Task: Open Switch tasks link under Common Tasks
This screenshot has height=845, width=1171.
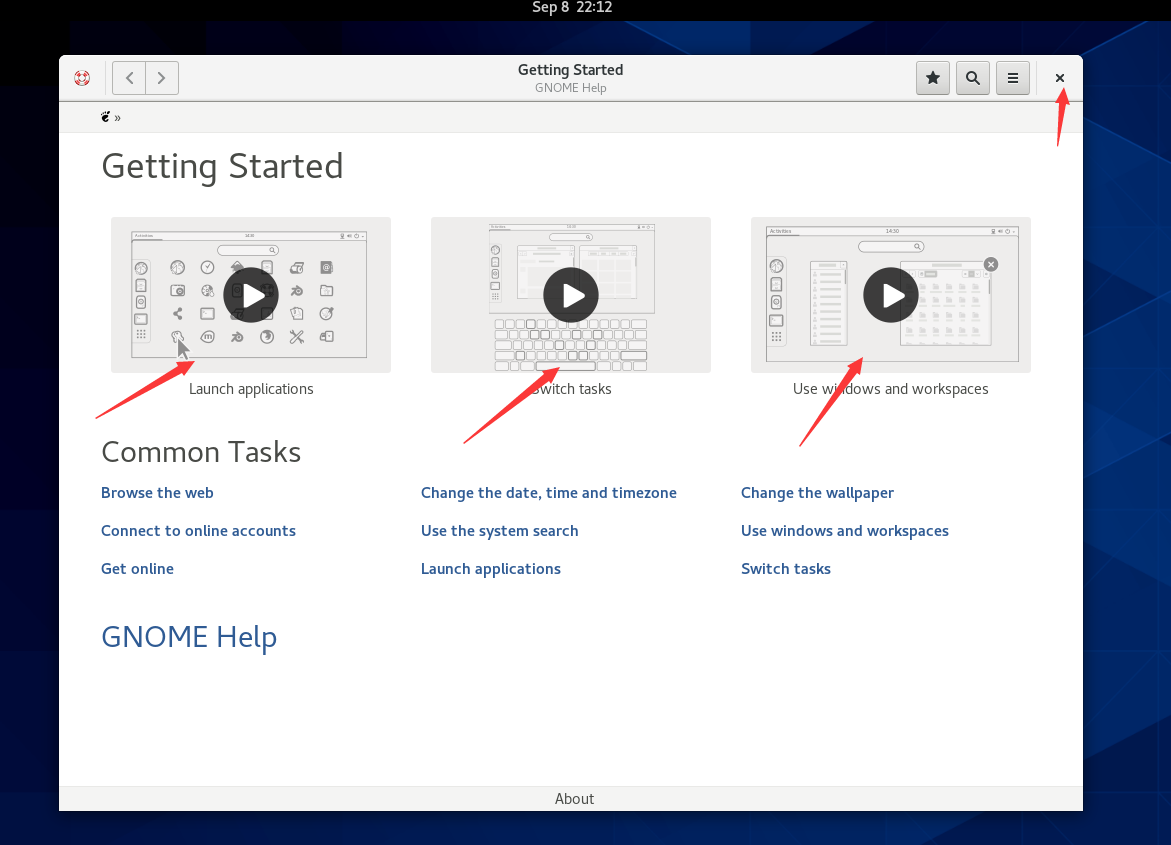Action: coord(786,569)
